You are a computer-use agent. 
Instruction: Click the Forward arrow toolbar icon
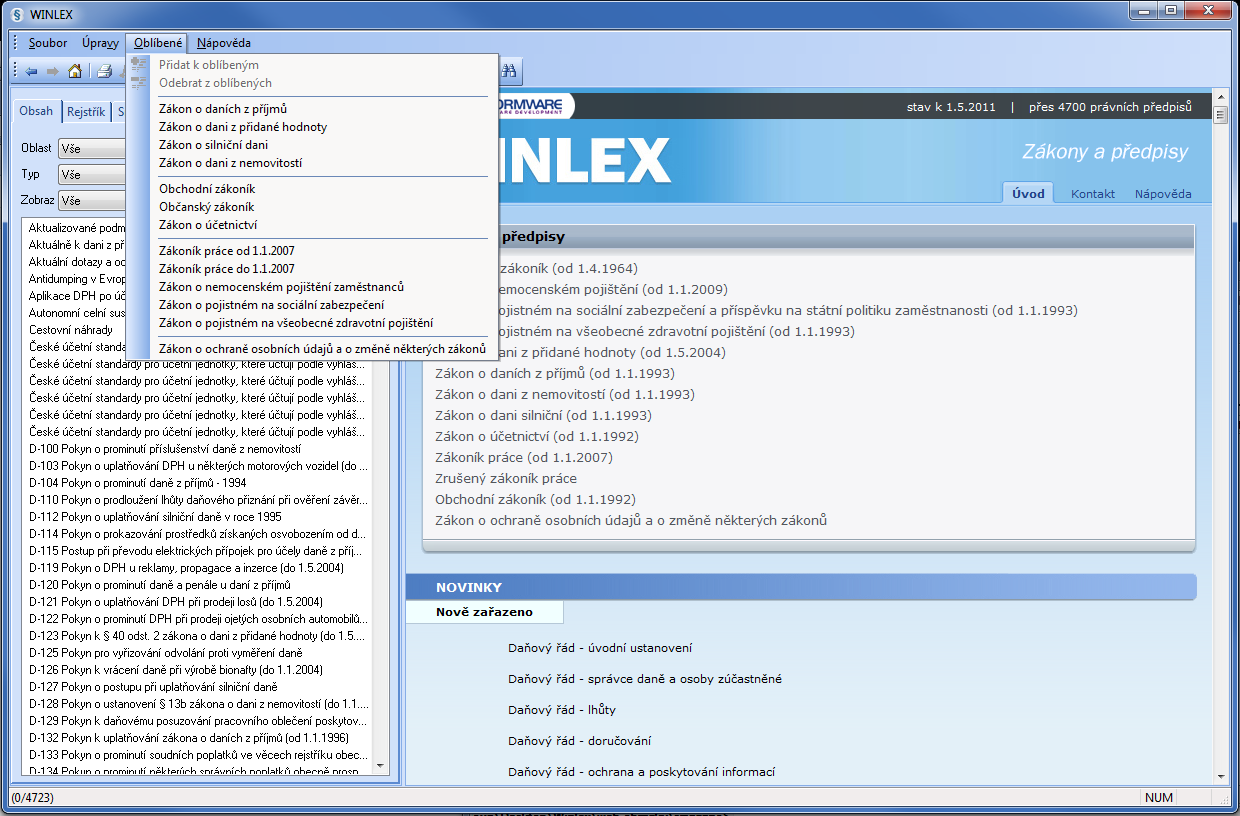53,71
